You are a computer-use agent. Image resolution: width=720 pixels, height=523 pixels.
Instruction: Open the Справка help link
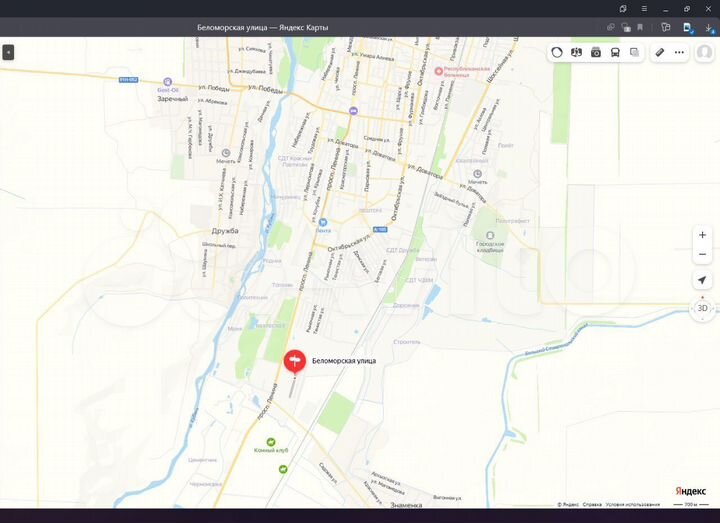point(592,504)
